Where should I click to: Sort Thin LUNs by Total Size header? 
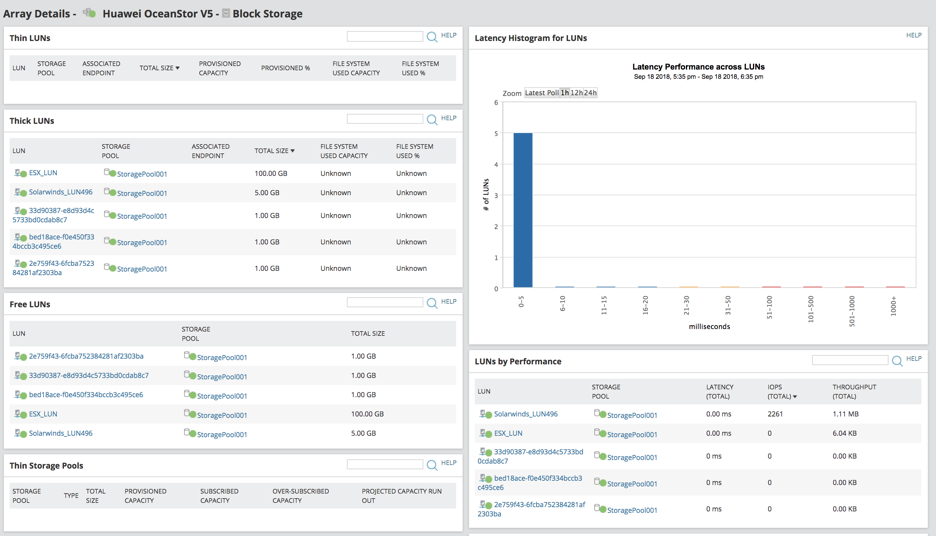159,68
